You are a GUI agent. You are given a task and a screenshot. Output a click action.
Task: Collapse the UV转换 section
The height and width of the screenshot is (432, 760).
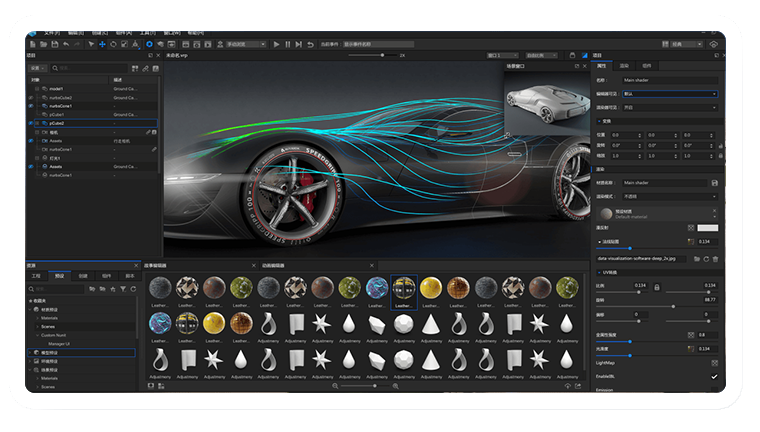point(600,272)
